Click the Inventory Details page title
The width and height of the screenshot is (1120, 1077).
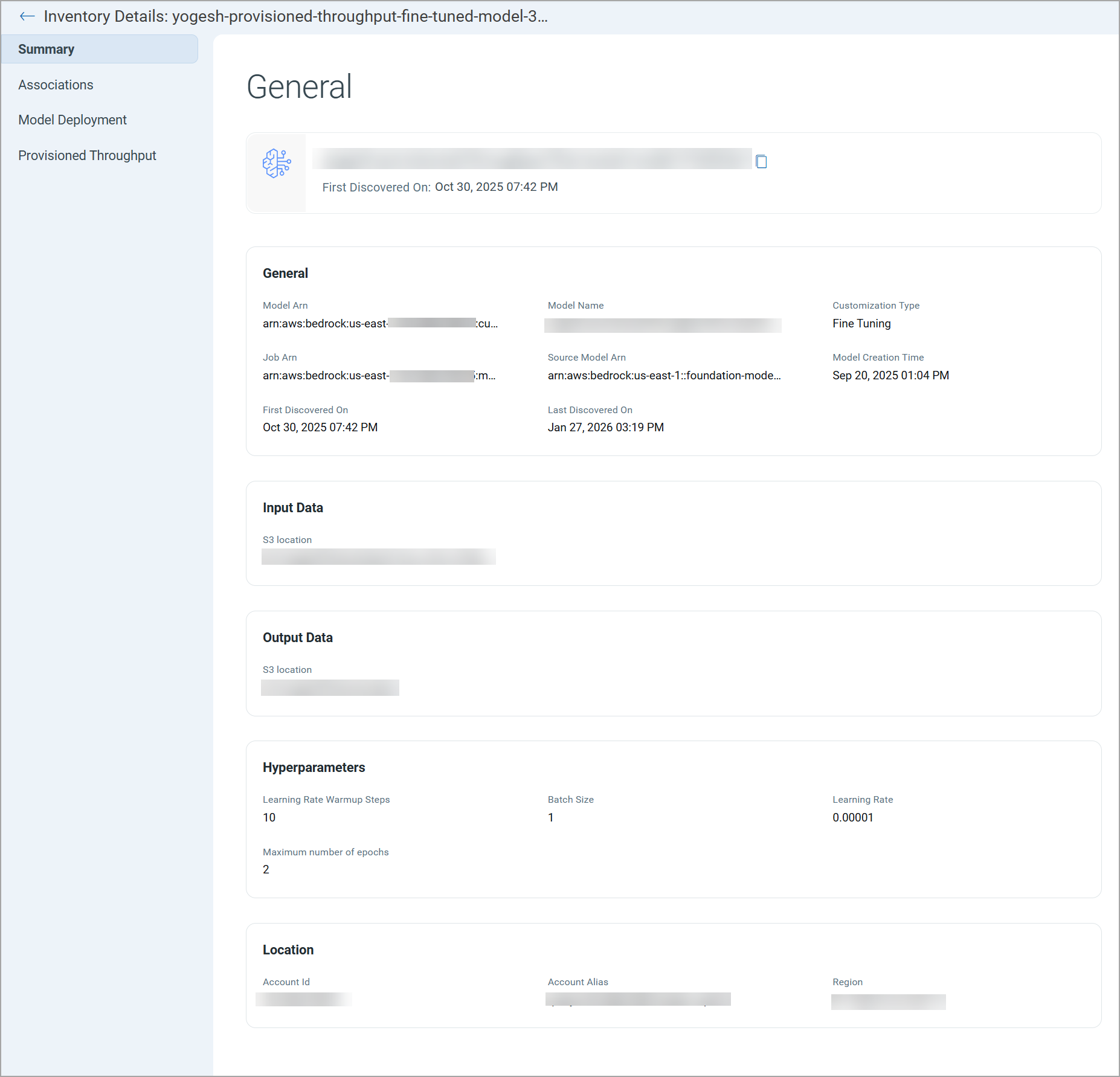point(296,16)
